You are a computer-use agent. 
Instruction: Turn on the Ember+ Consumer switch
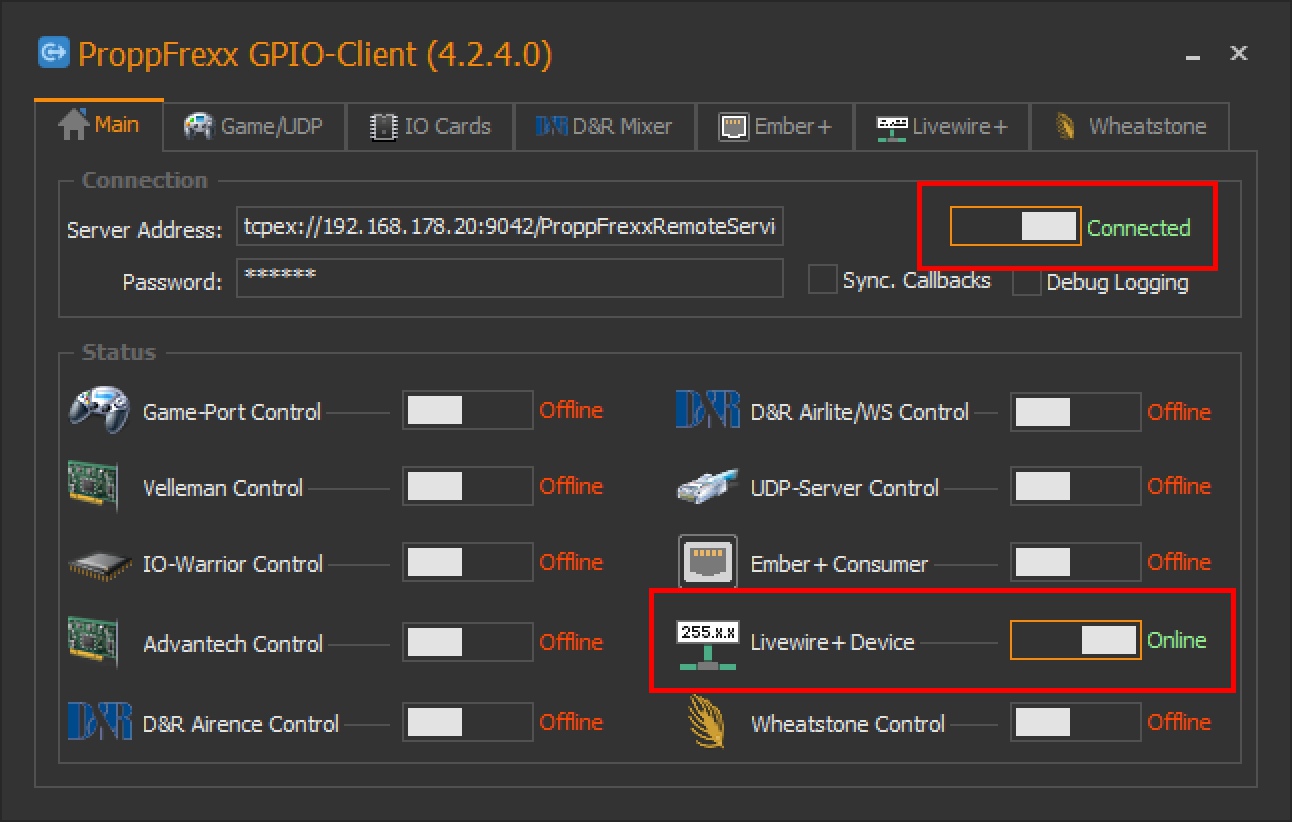[x=1075, y=563]
